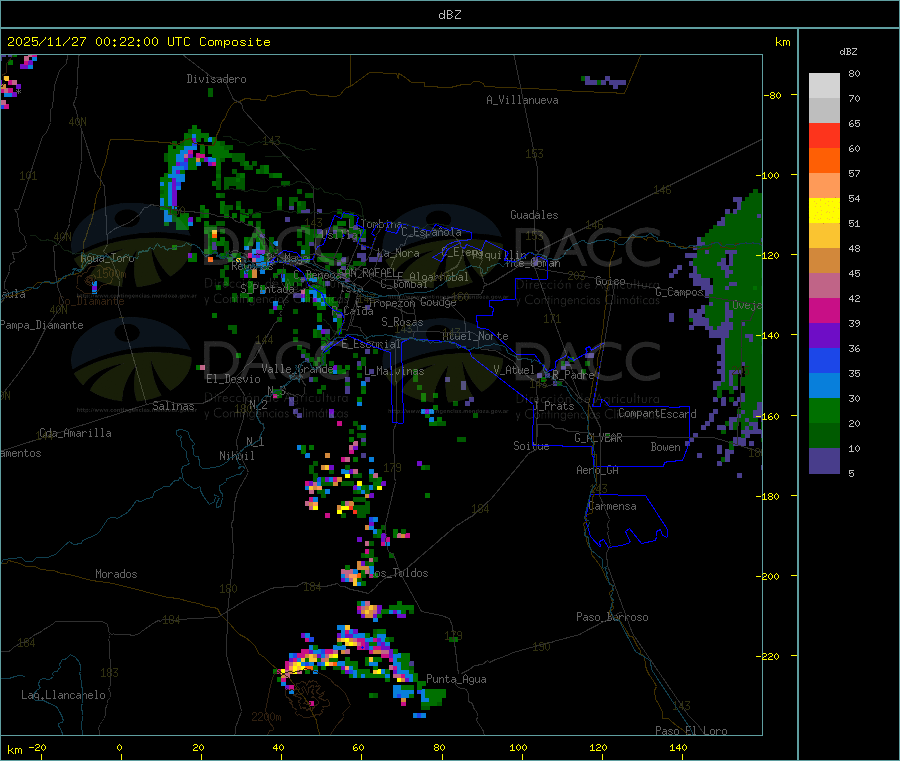900x761 pixels.
Task: Select the Nihuil location label
Action: (x=237, y=456)
